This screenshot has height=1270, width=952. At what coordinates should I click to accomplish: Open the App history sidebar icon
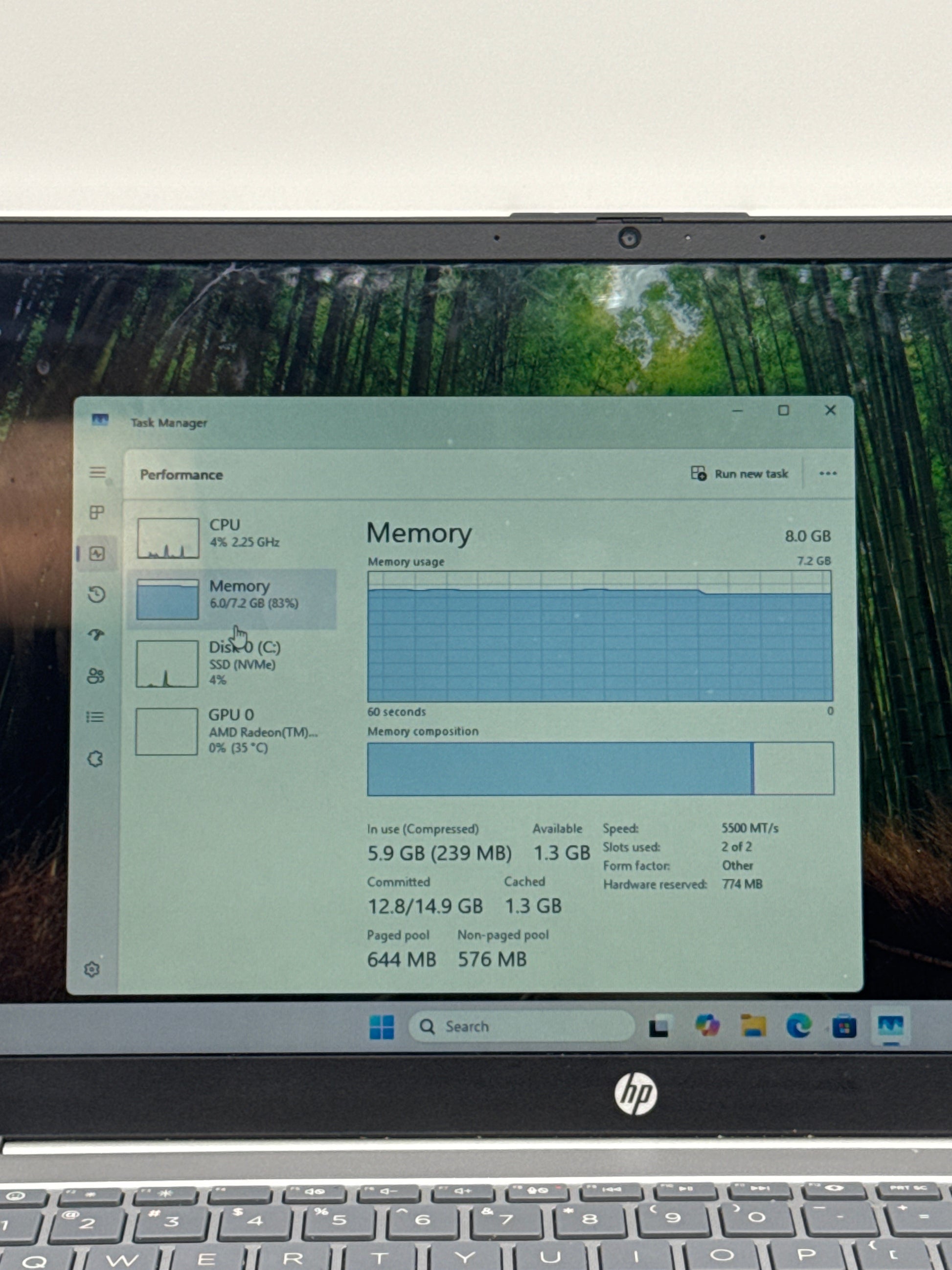96,594
